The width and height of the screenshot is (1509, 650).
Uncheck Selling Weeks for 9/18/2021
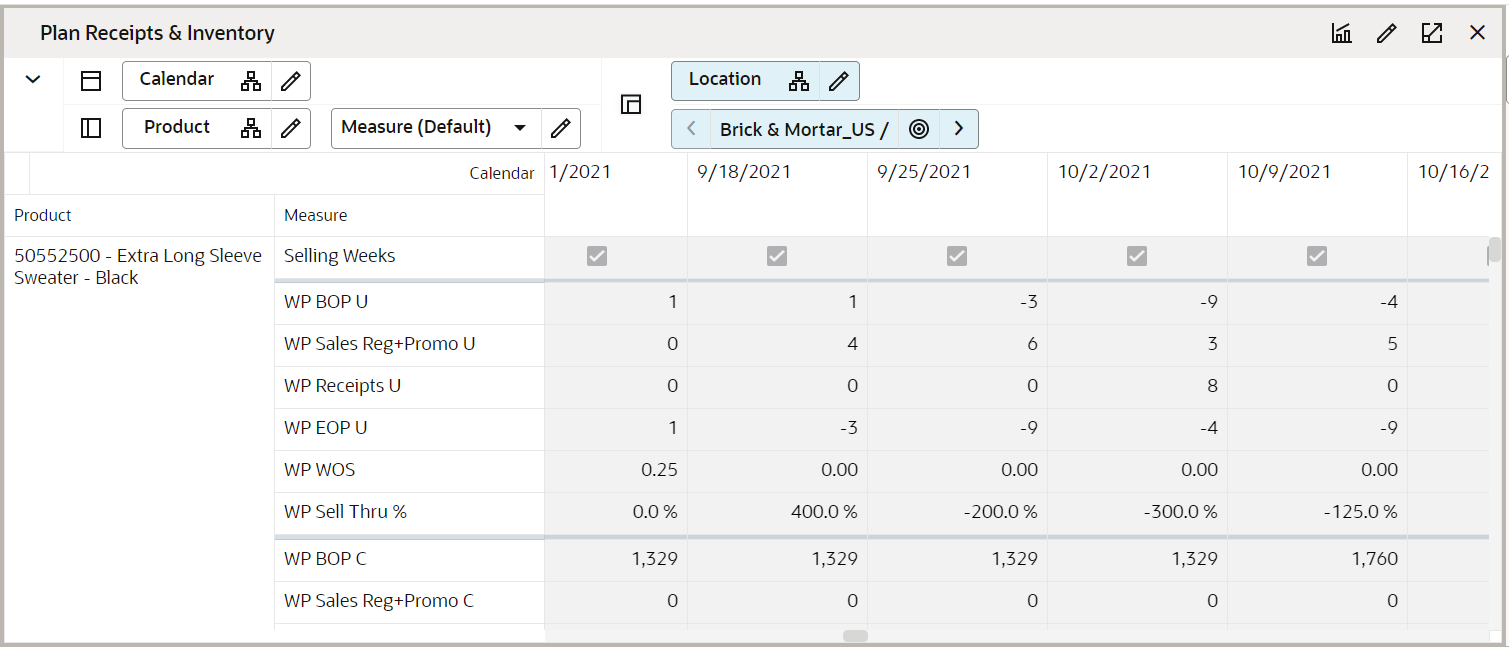(777, 256)
